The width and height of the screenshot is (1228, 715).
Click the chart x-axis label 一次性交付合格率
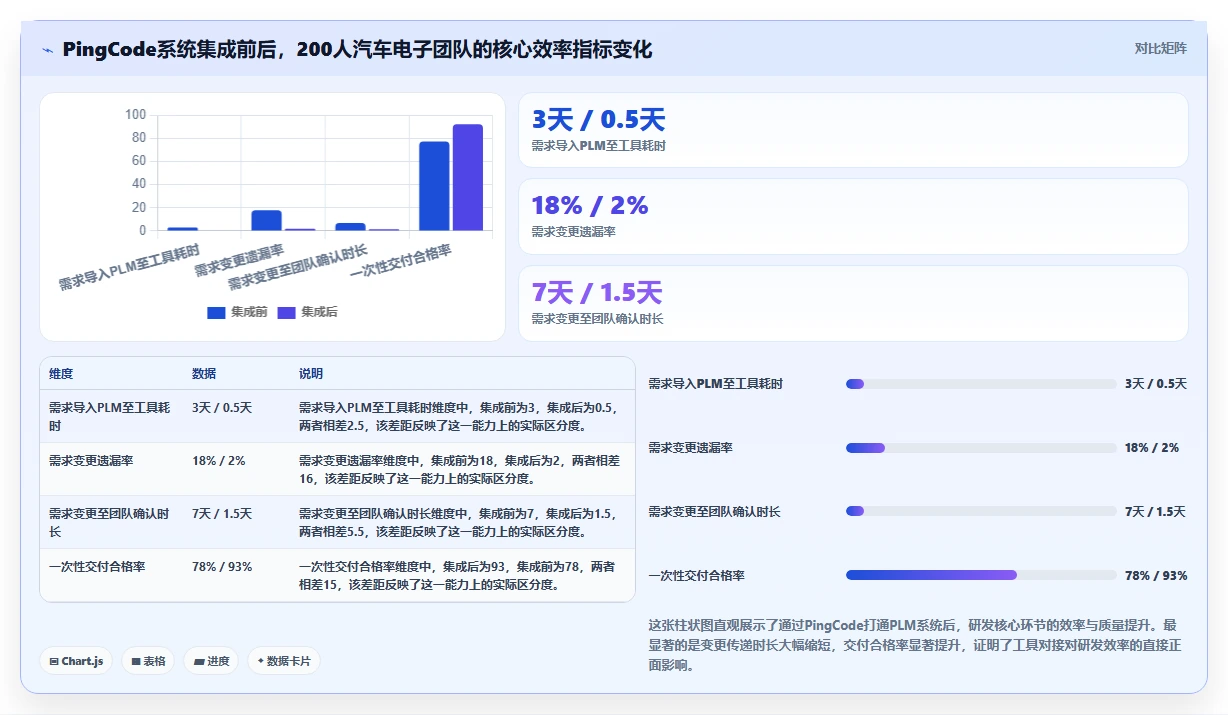coord(401,260)
